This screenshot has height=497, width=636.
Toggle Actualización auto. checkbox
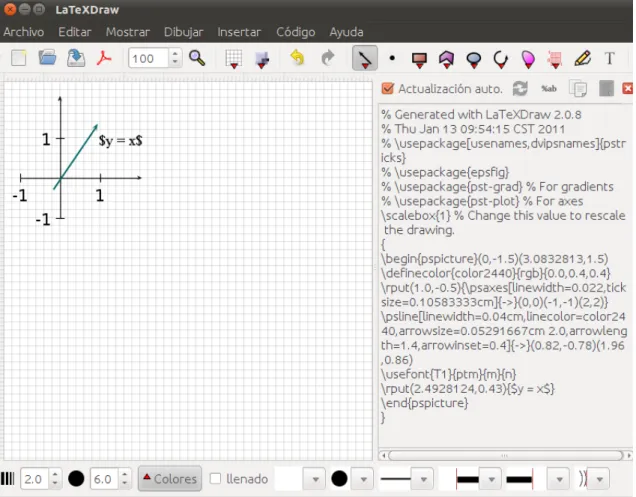387,88
